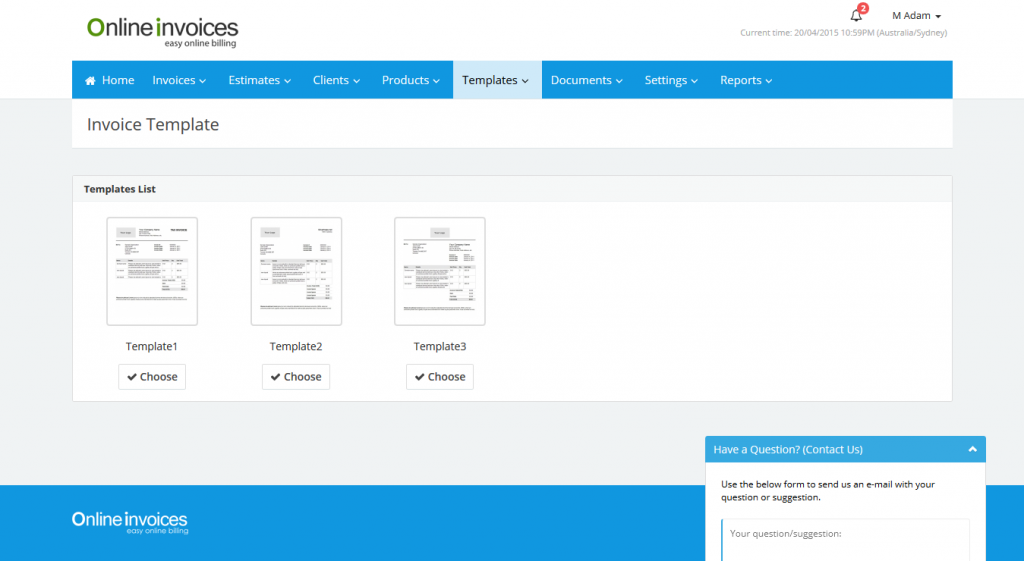Preview the Template1 thumbnail
The width and height of the screenshot is (1024, 561).
click(152, 271)
